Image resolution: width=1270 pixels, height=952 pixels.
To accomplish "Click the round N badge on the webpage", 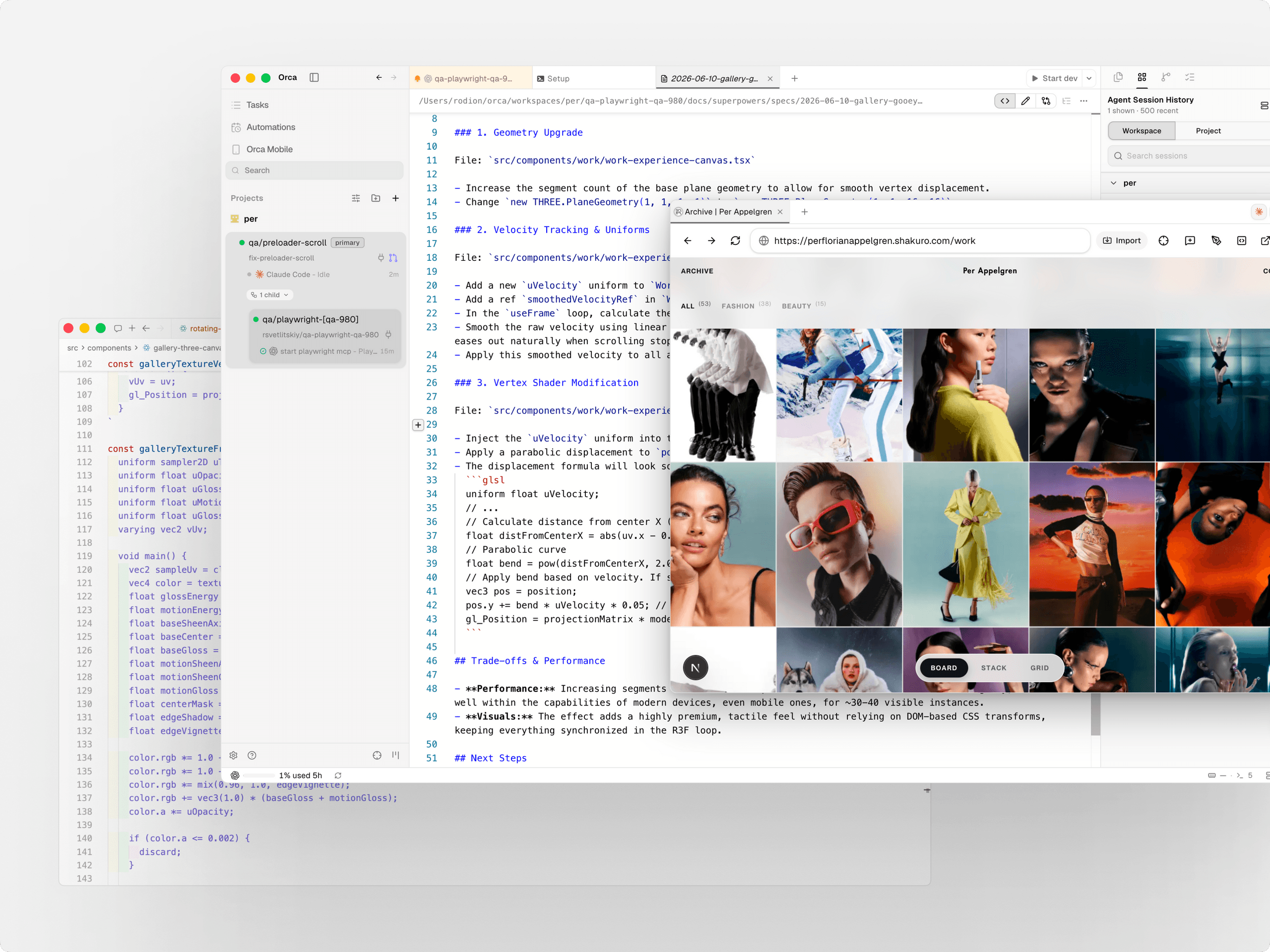I will (696, 667).
